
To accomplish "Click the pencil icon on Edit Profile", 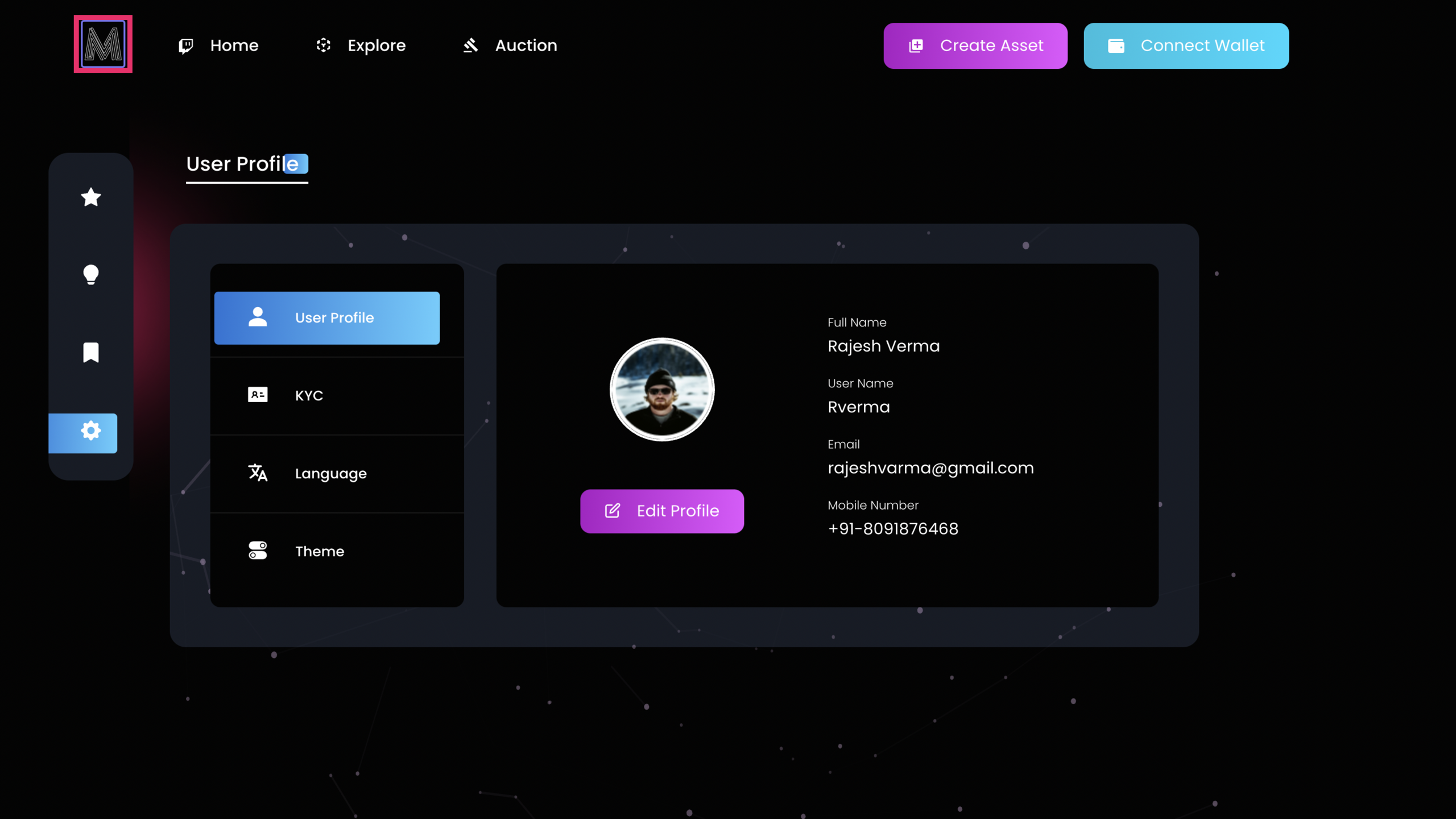I will (x=612, y=511).
